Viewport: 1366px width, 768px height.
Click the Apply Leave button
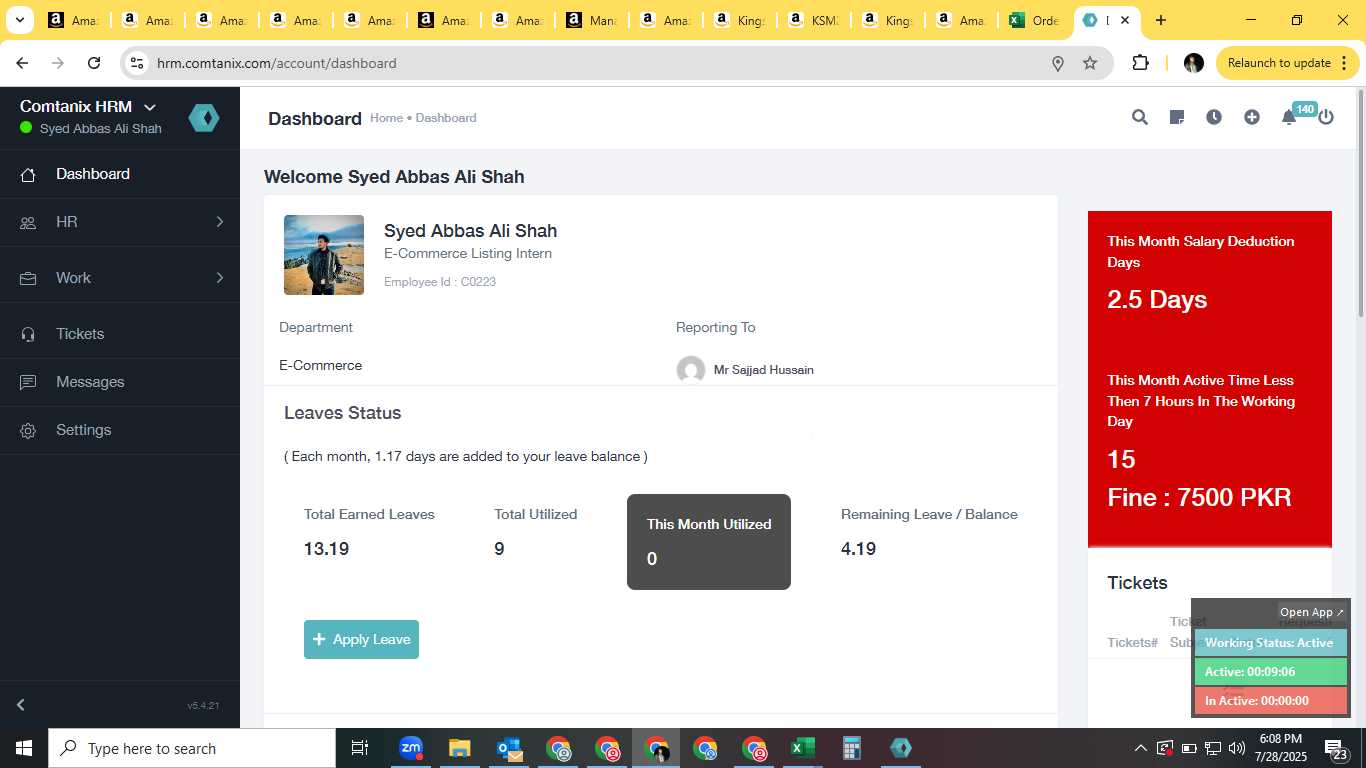[361, 639]
